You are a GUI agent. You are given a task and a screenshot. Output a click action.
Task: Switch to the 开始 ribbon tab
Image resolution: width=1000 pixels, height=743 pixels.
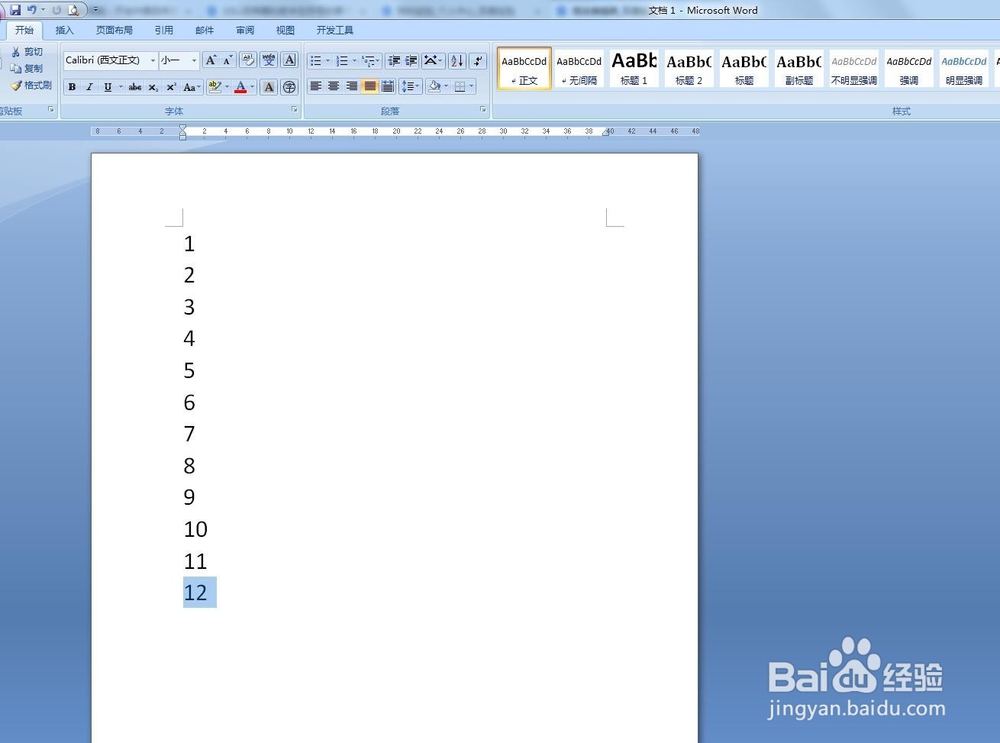coord(24,30)
